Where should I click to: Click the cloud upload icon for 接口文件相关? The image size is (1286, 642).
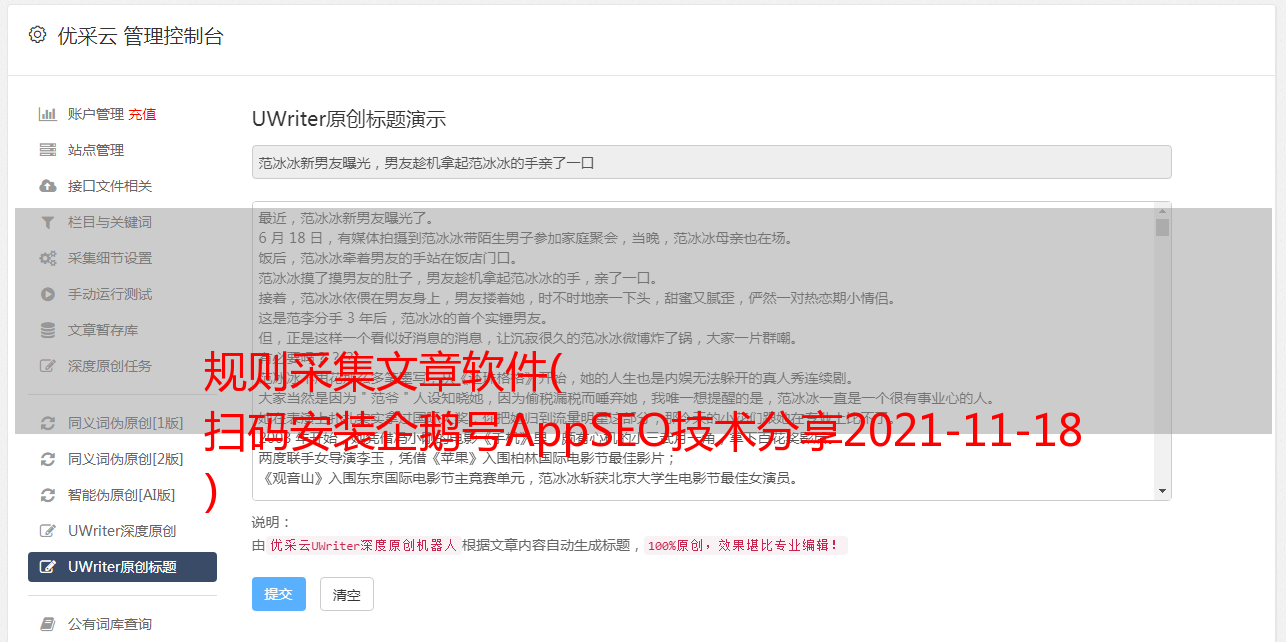click(x=47, y=186)
